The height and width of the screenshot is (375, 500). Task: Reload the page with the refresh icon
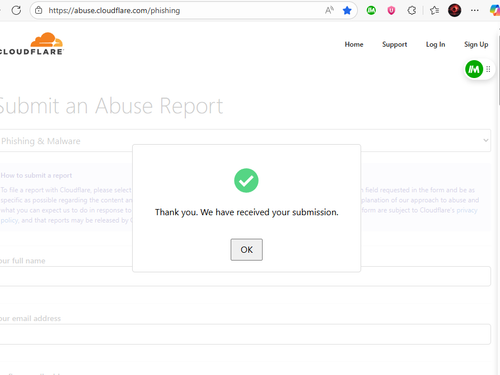click(x=16, y=10)
